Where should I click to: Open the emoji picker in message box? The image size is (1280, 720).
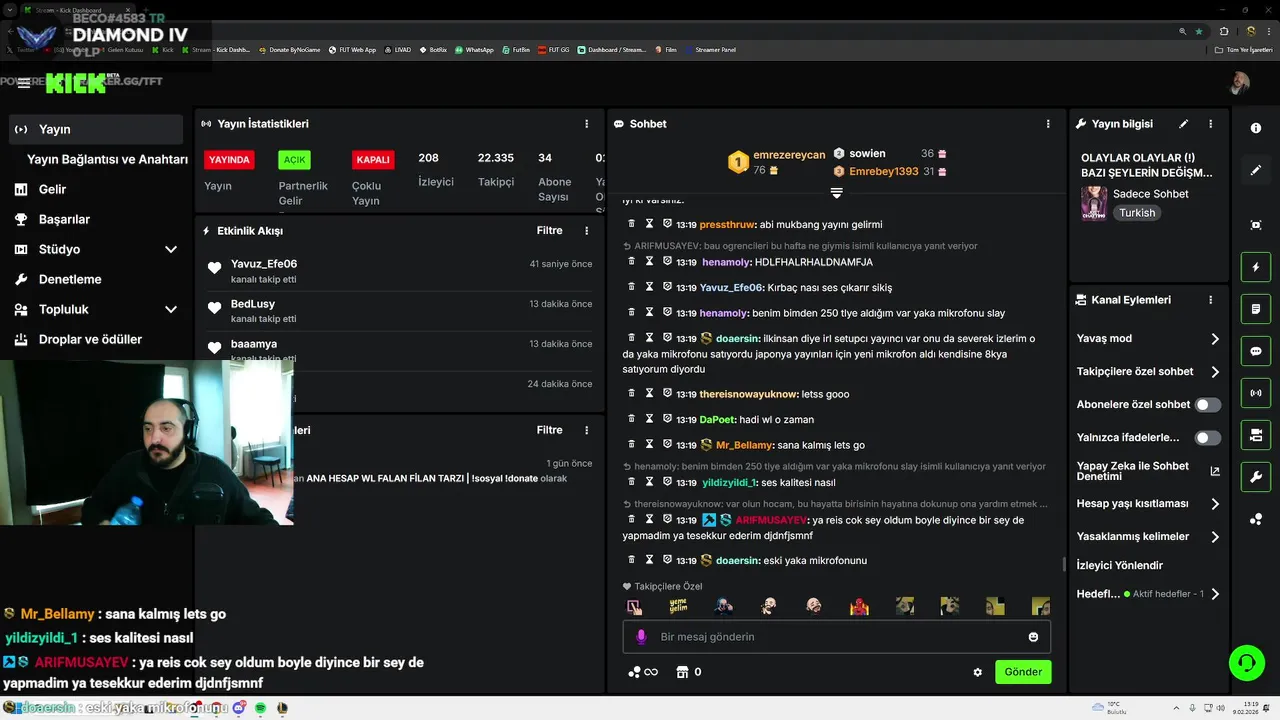coord(1033,637)
